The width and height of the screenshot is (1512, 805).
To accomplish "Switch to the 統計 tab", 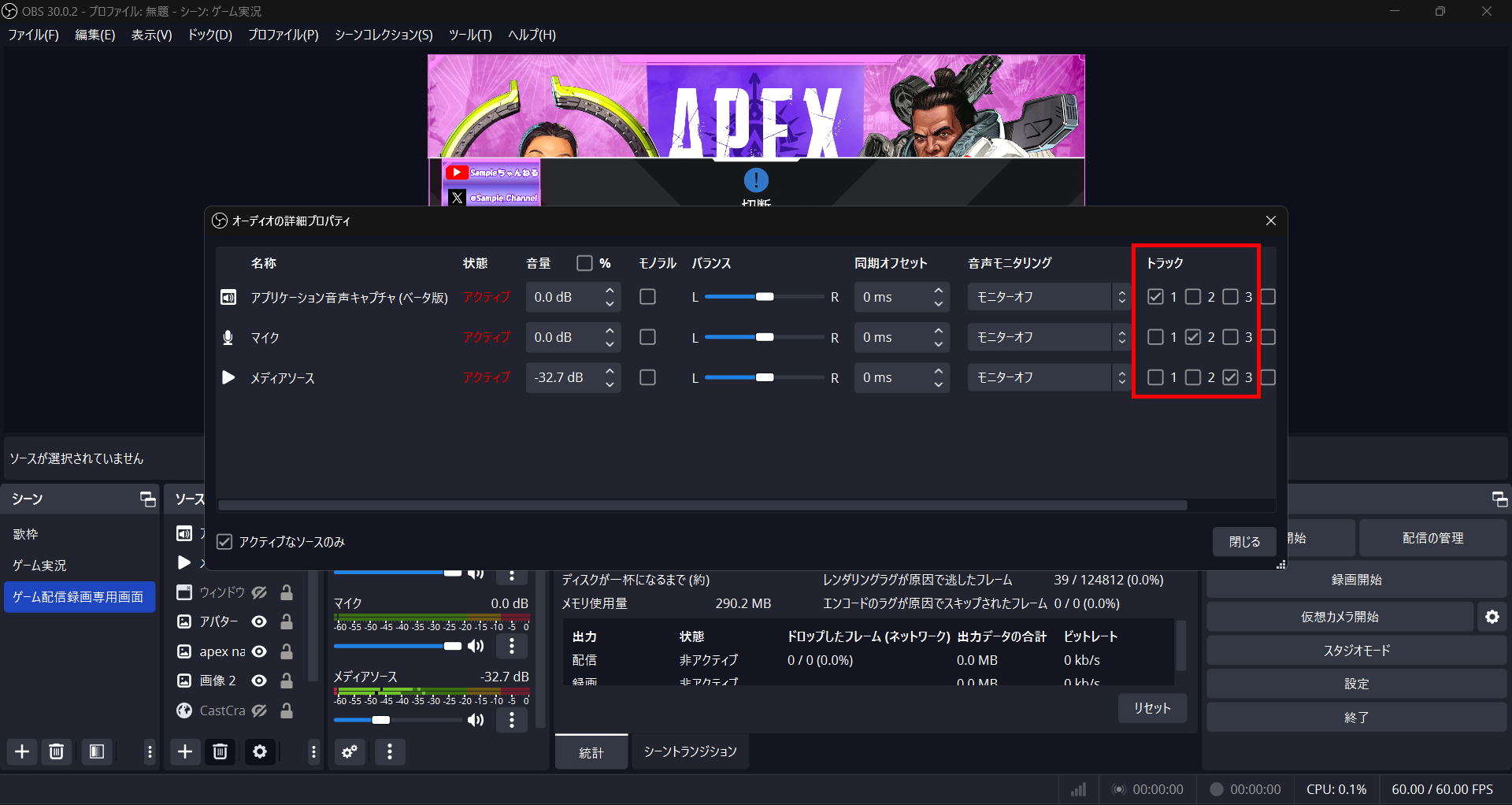I will click(591, 752).
